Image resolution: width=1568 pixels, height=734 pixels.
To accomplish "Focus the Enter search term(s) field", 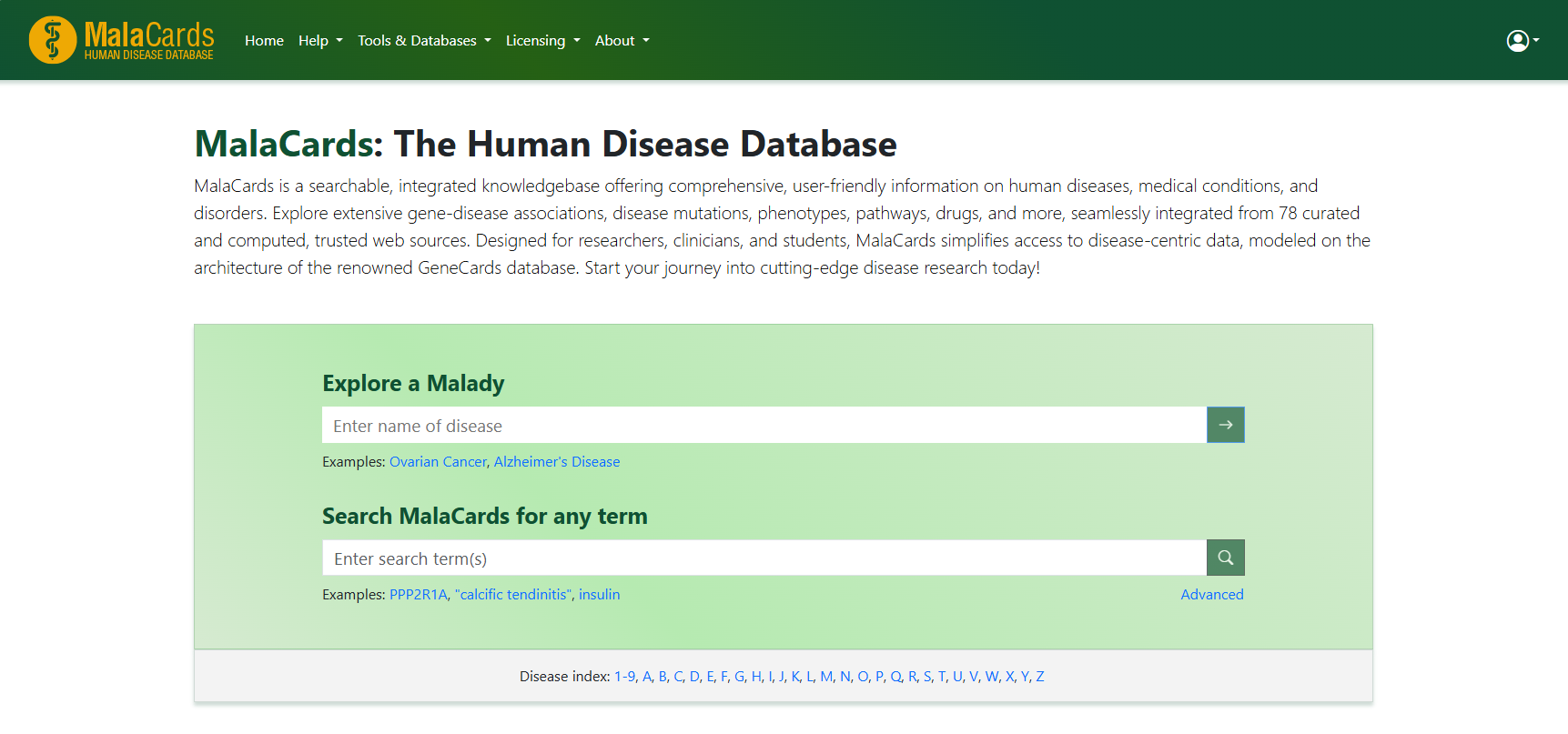I will (x=764, y=558).
